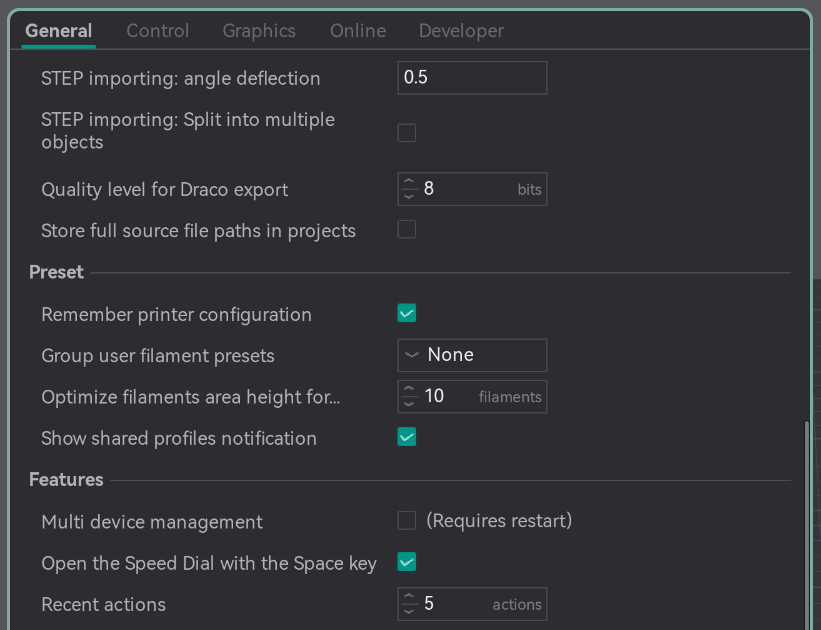Increase Optimize filaments area height count
821x630 pixels.
409,390
